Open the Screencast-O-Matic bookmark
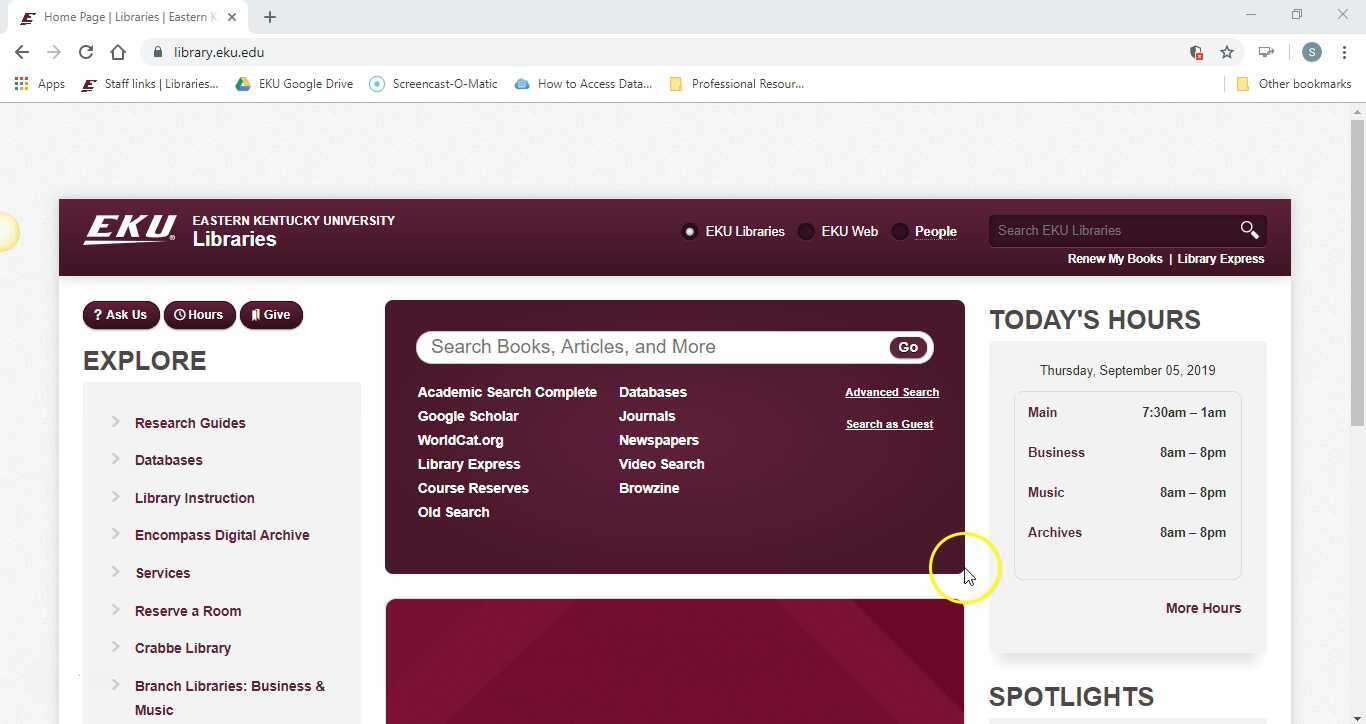The image size is (1366, 724). [x=433, y=84]
